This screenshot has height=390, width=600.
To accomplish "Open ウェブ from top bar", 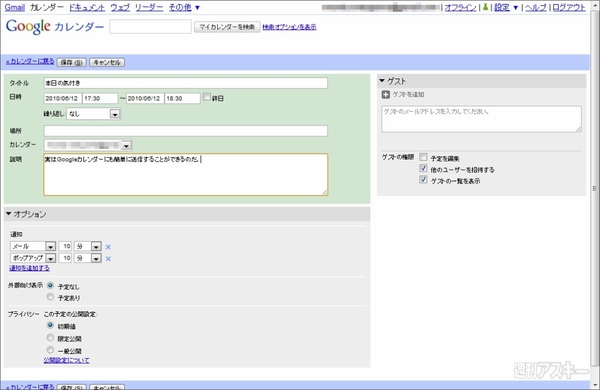I will click(120, 7).
